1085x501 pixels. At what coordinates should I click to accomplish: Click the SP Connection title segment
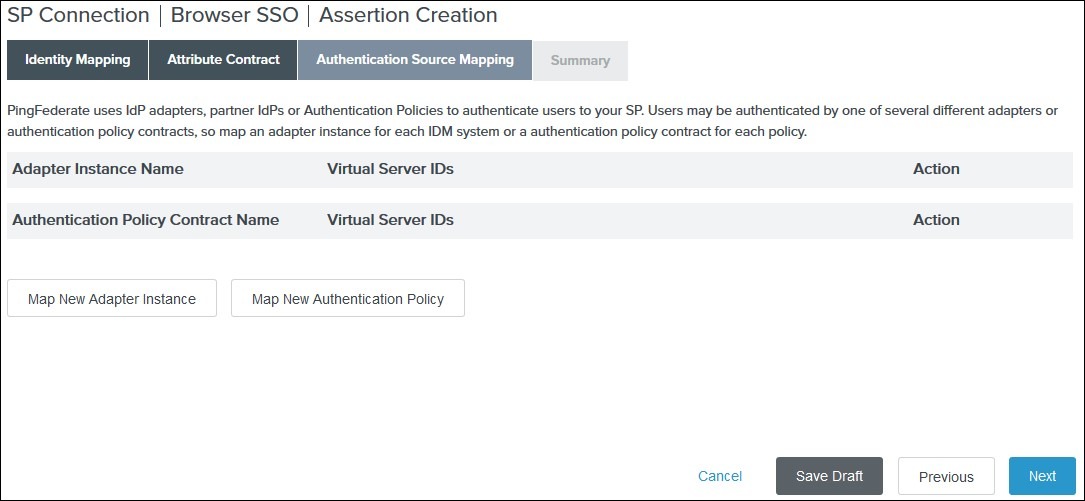click(x=78, y=16)
